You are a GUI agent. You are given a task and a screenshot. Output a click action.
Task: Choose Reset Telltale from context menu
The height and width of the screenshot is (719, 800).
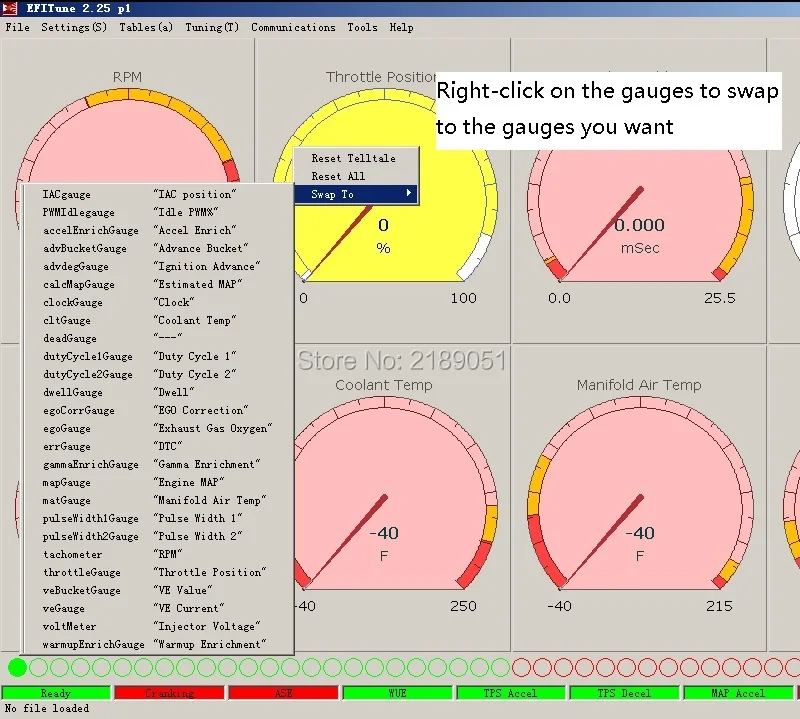[x=356, y=158]
